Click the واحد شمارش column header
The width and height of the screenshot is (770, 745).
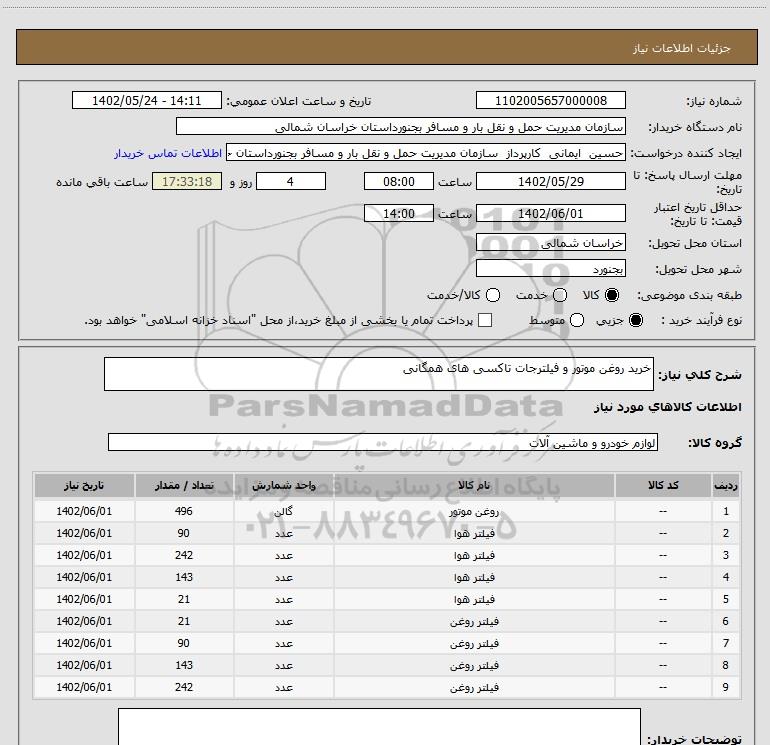pos(284,486)
